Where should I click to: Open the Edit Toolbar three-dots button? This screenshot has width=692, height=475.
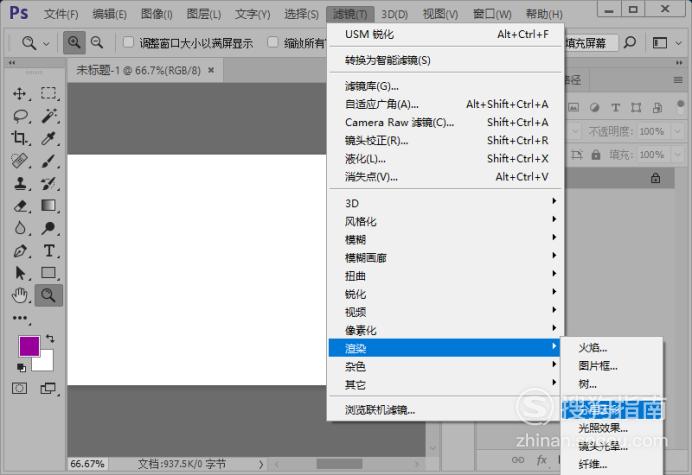(19, 318)
